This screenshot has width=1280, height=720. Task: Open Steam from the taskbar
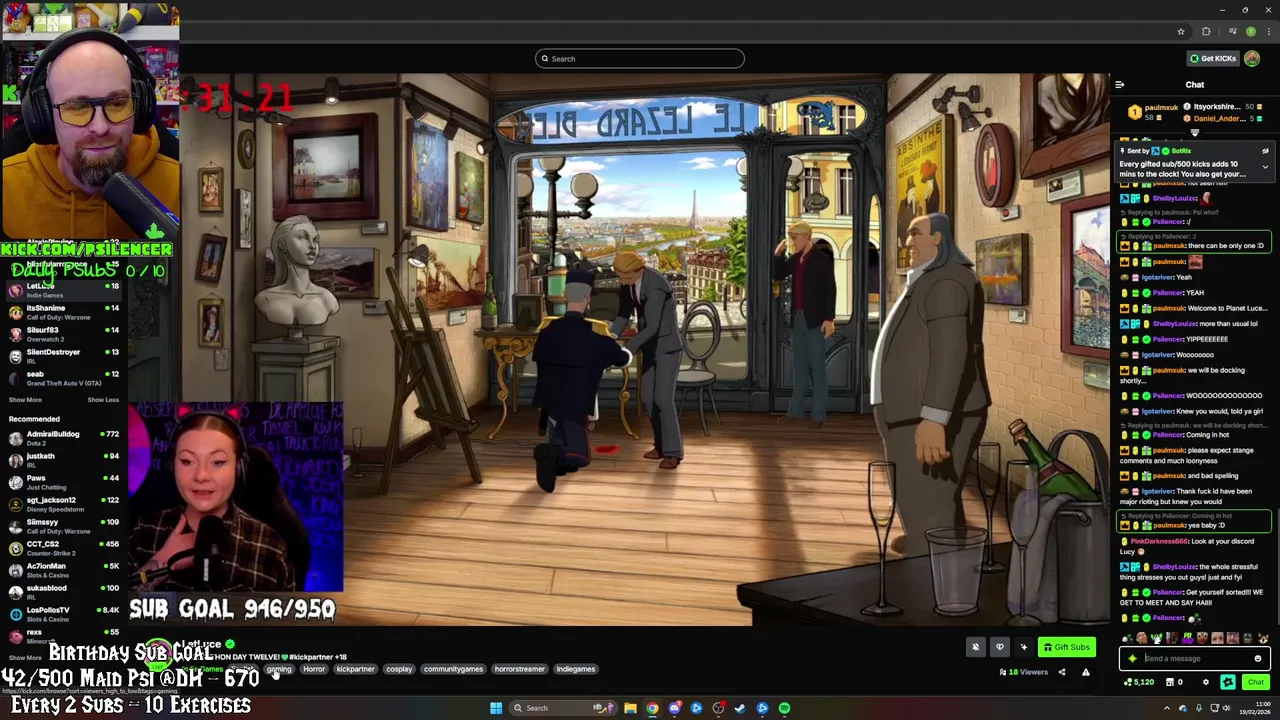[740, 708]
